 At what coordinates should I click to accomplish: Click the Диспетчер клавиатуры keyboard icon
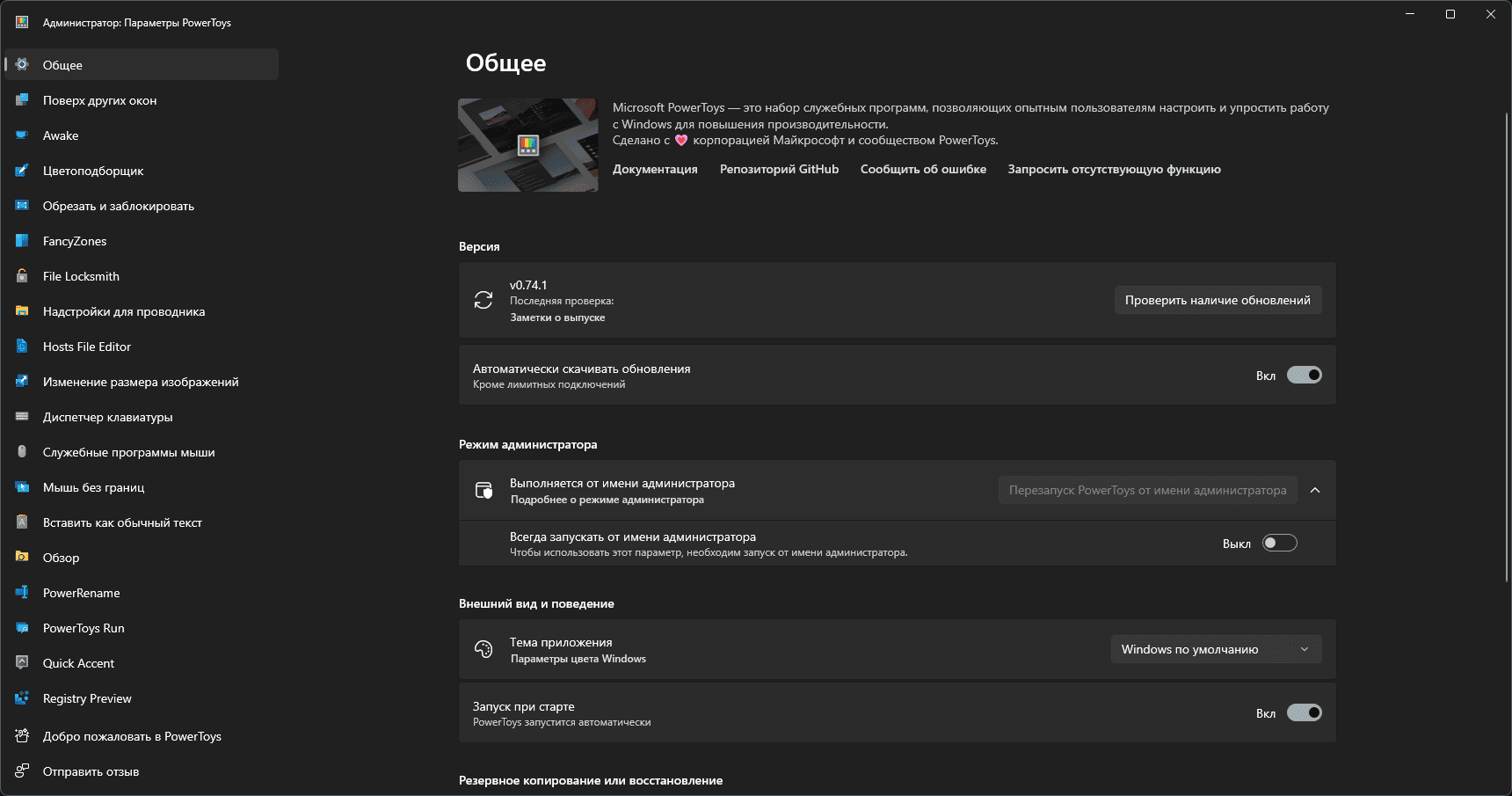[x=22, y=416]
